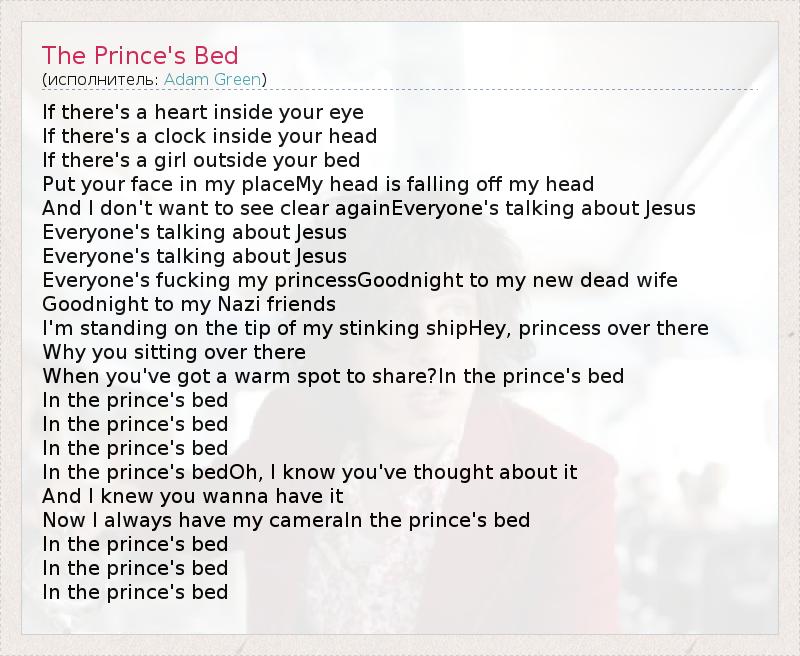Select the text And I don't want to see clear again
The width and height of the screenshot is (800, 656).
[x=216, y=208]
